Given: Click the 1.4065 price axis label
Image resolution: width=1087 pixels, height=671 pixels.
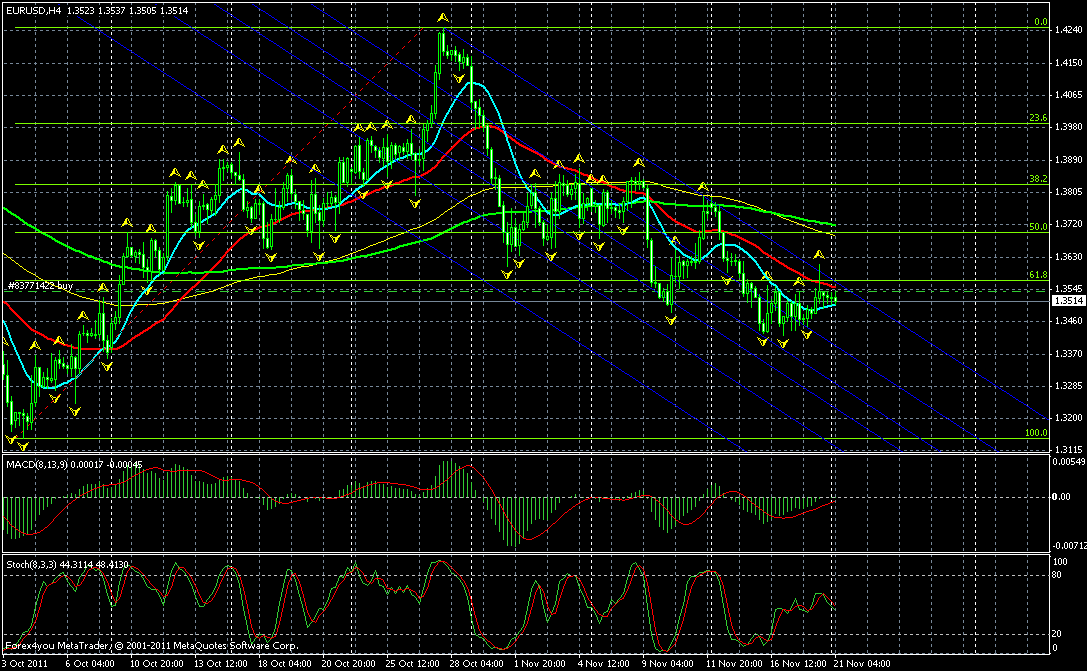Looking at the screenshot, I should pyautogui.click(x=1068, y=95).
